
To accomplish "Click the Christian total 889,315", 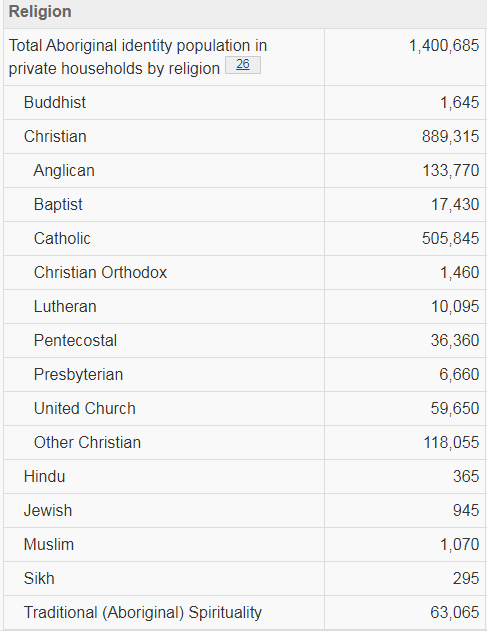I will tap(450, 136).
